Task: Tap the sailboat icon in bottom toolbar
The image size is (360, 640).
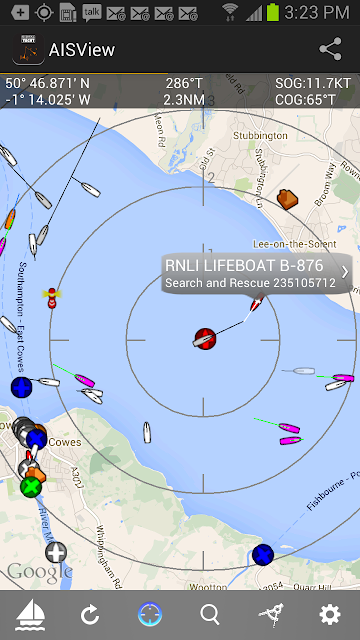Action: pos(30,614)
